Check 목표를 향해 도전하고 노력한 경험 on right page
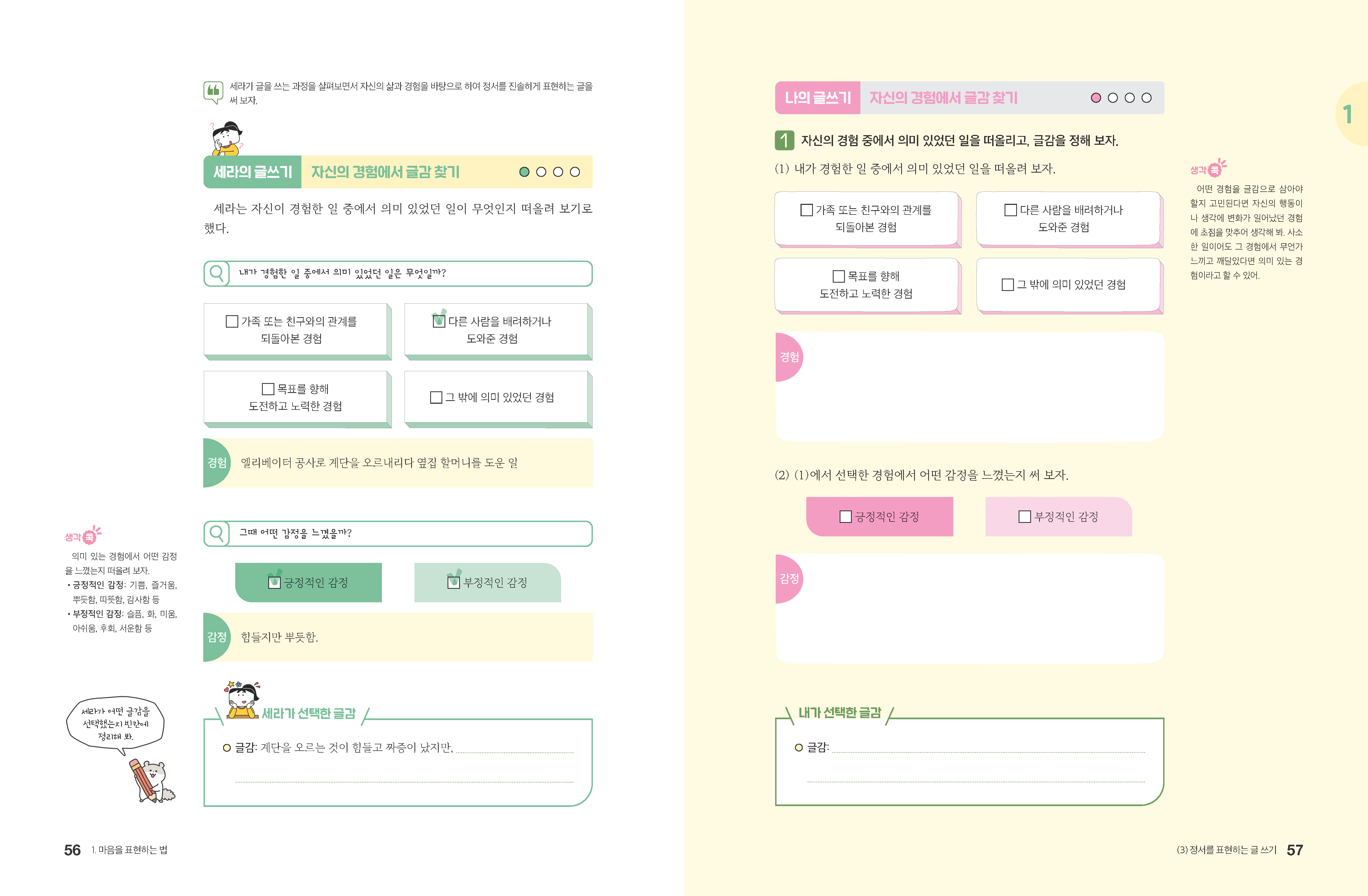The image size is (1368, 896). coord(839,276)
